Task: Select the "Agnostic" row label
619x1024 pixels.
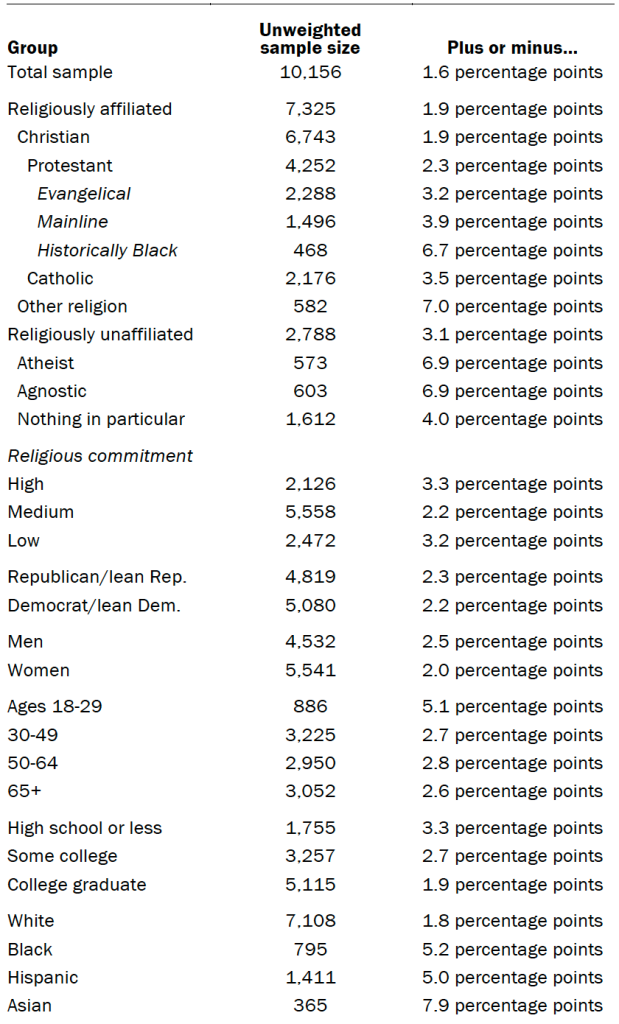Action: [x=52, y=391]
